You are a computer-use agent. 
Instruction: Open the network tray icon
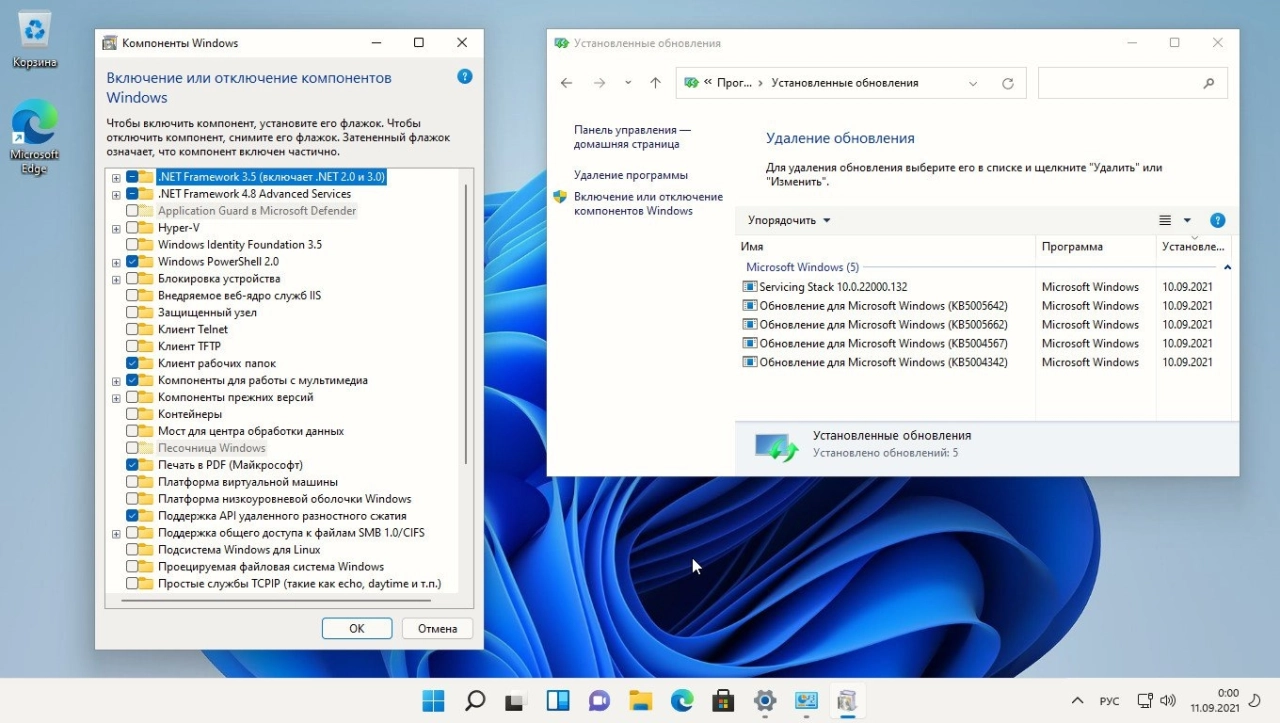coord(1144,701)
